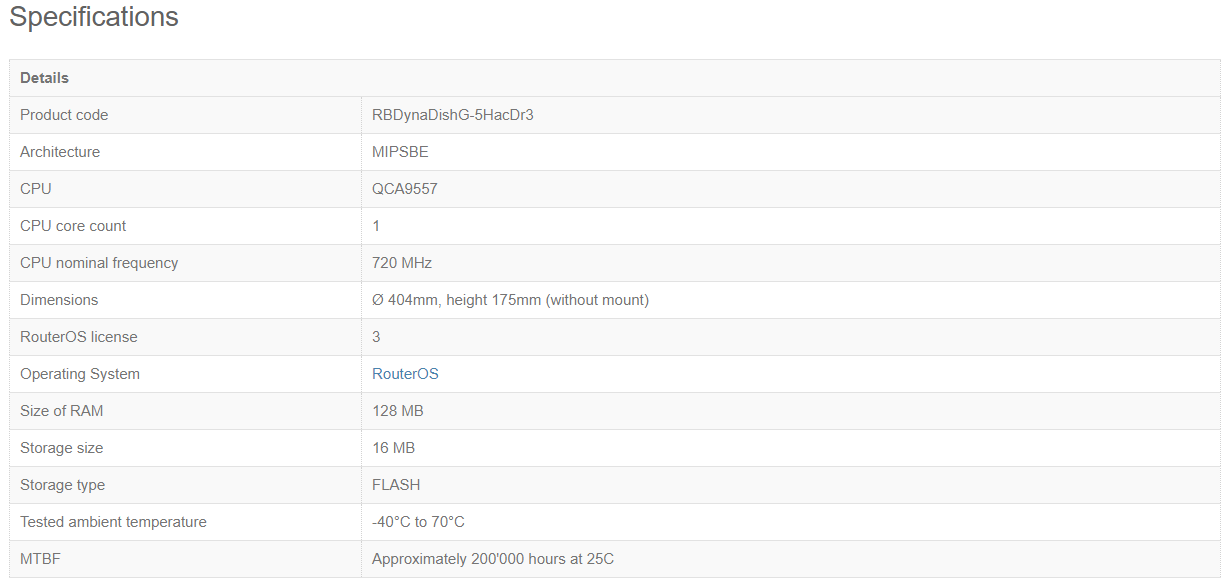Select the -40°C to 70°C value
Screen dimensions: 1230x585
418,522
